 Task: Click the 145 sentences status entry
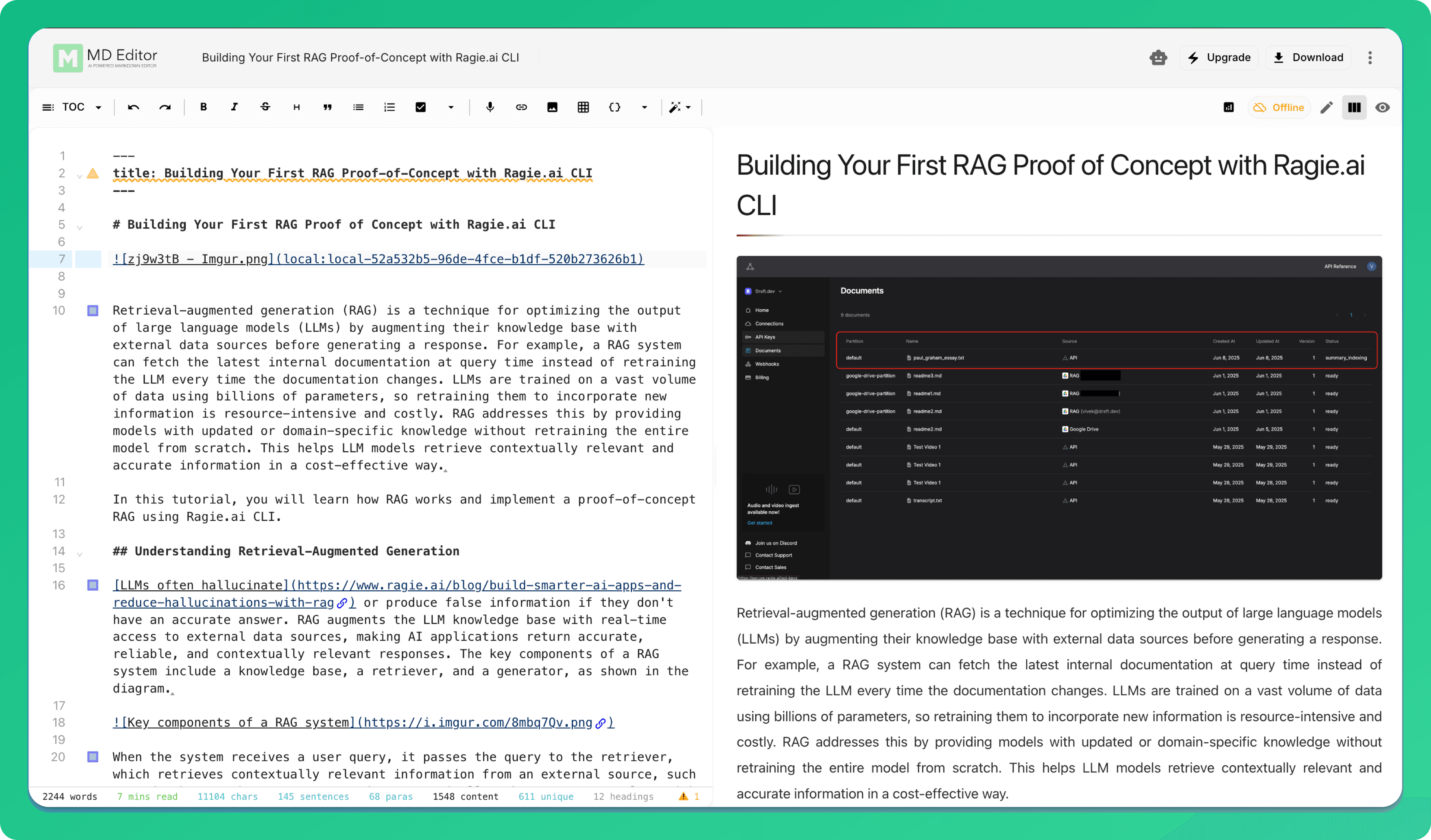click(x=313, y=796)
